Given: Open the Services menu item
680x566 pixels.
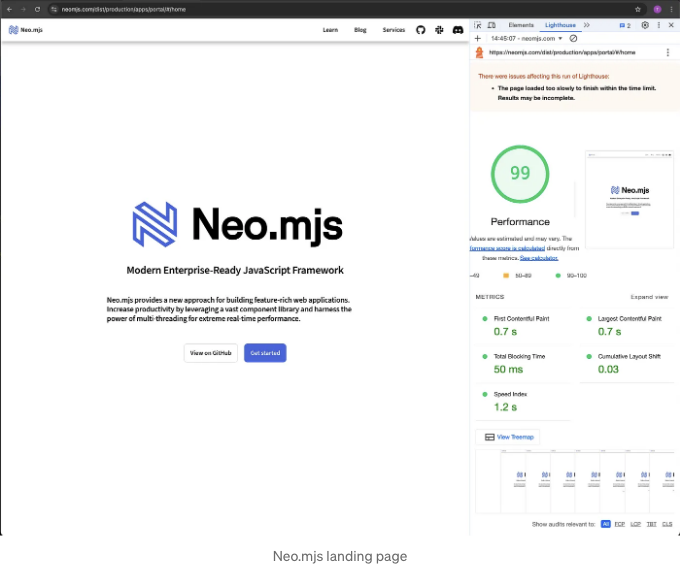Looking at the screenshot, I should (394, 30).
